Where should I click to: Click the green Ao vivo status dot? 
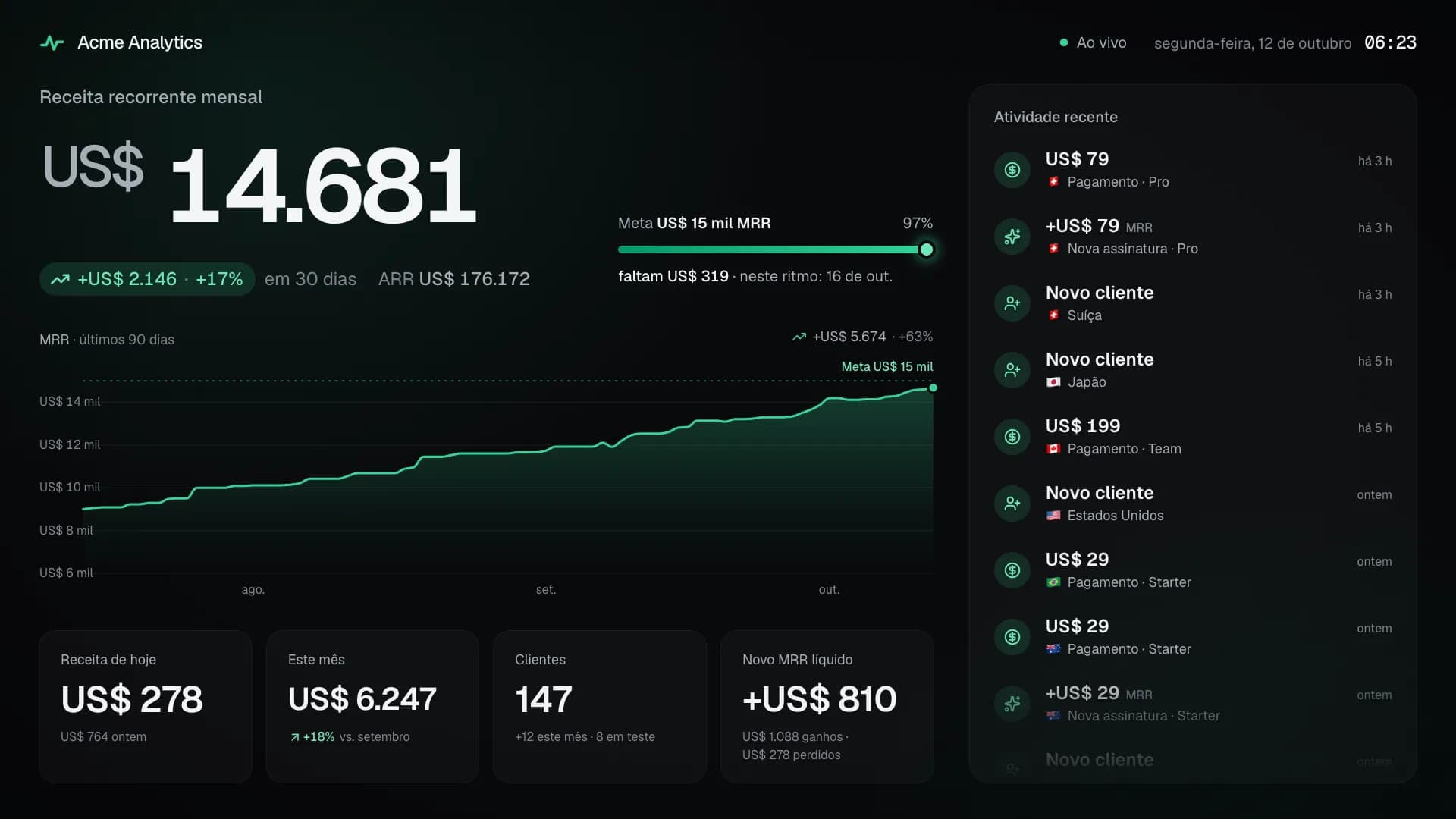[x=1063, y=43]
